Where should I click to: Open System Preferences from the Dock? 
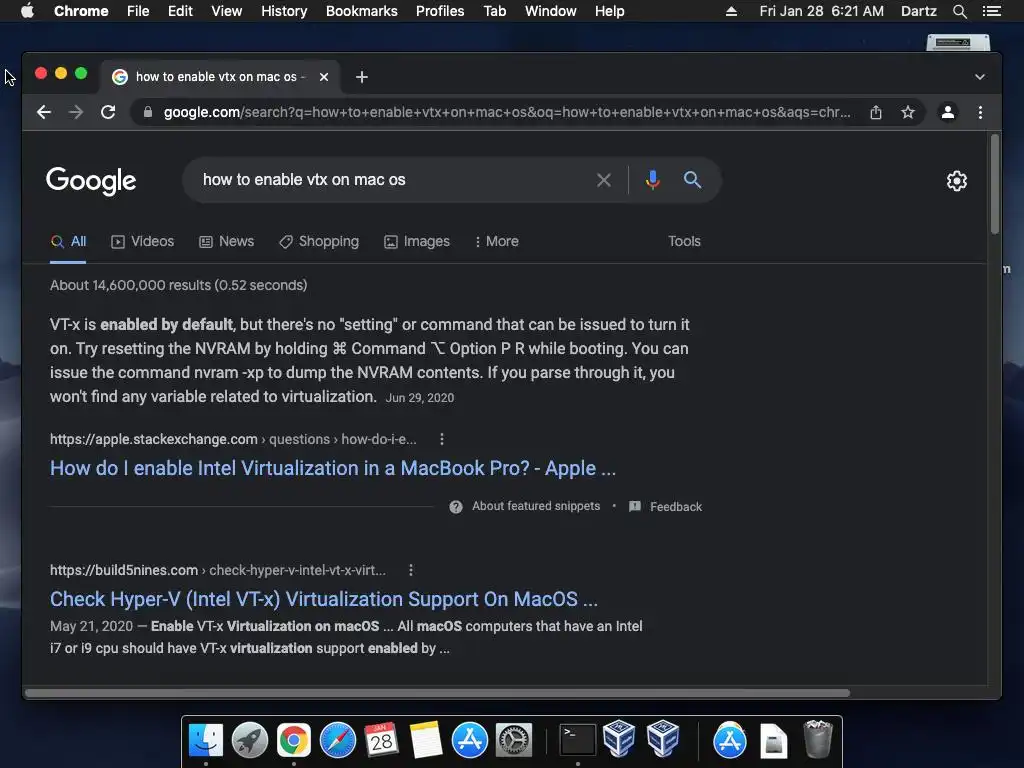[x=514, y=741]
